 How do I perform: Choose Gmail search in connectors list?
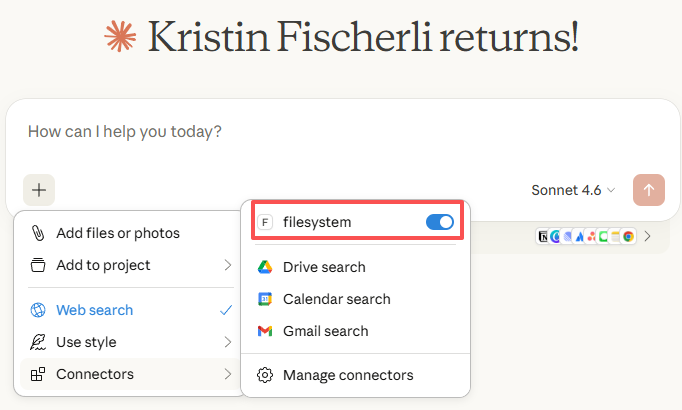coord(325,331)
